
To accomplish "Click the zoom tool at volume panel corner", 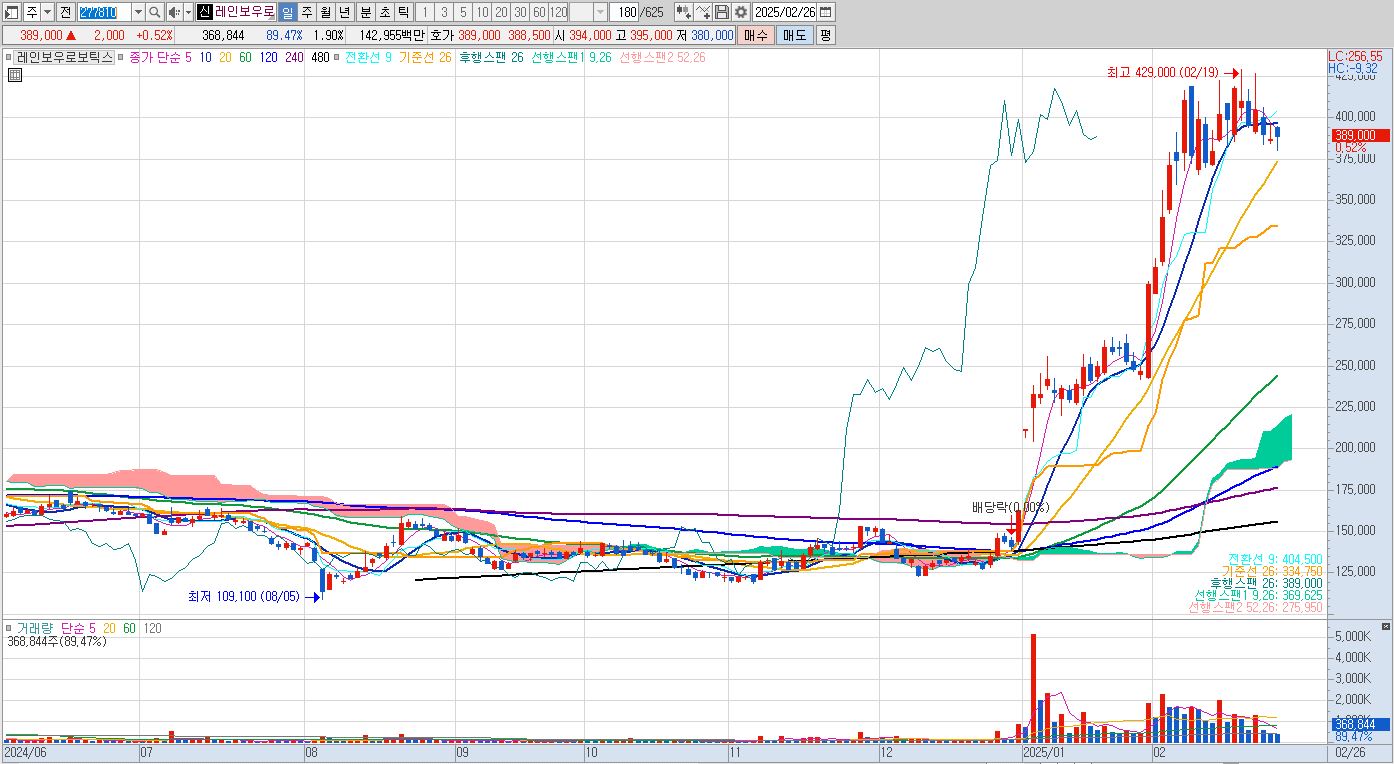I will (1385, 626).
